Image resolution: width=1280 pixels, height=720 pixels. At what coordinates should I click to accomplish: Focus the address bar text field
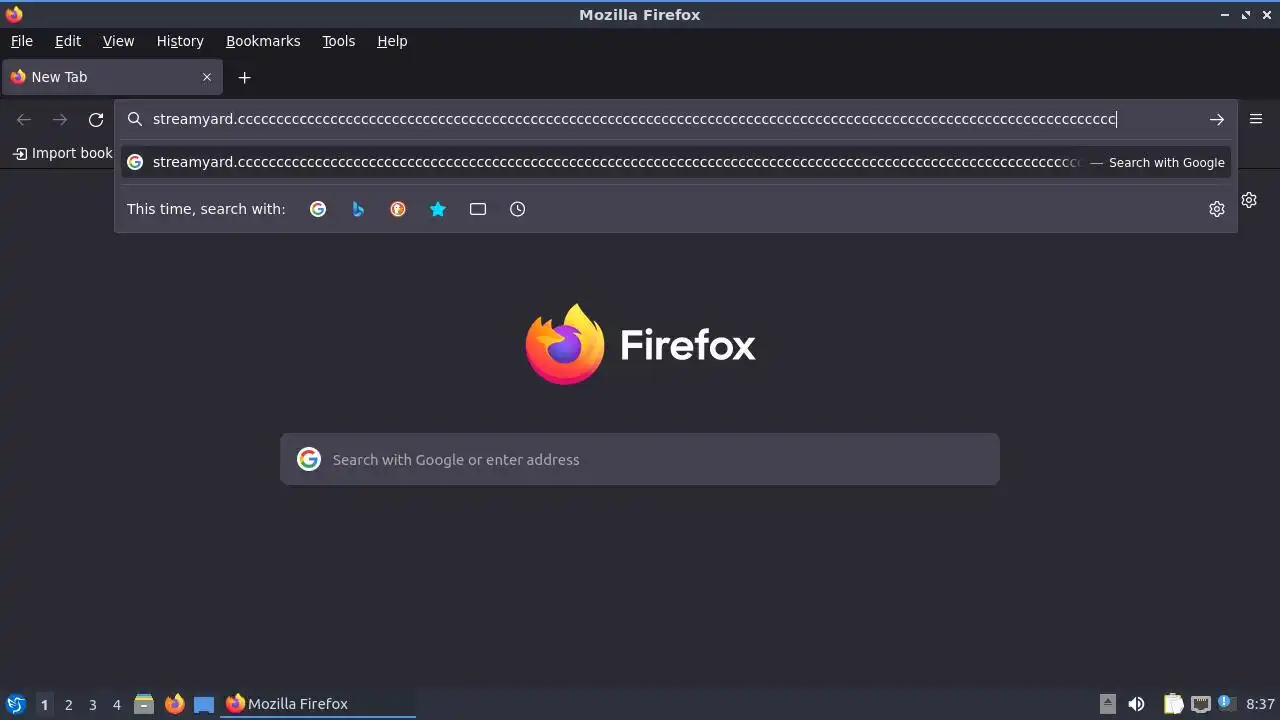point(676,119)
